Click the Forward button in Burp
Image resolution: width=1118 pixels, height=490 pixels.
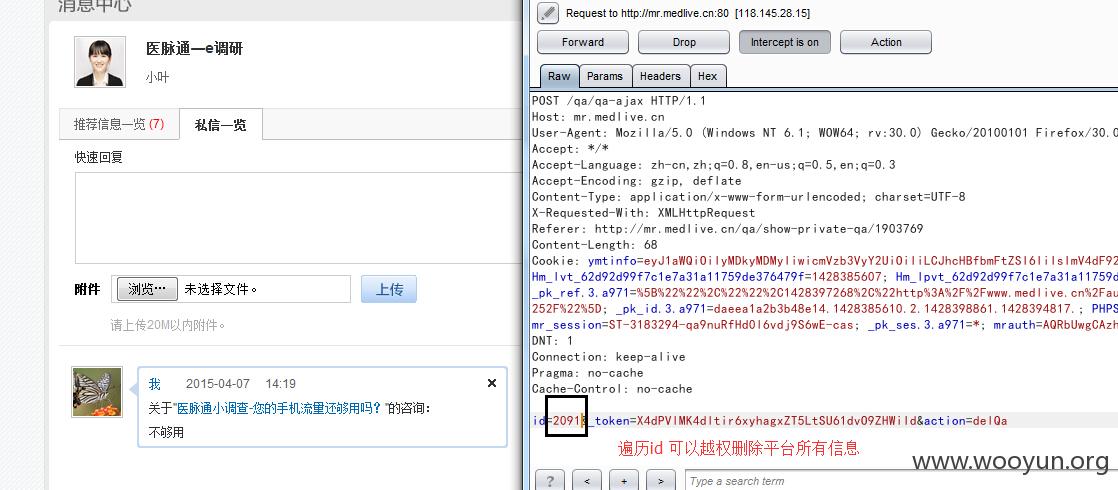(583, 42)
